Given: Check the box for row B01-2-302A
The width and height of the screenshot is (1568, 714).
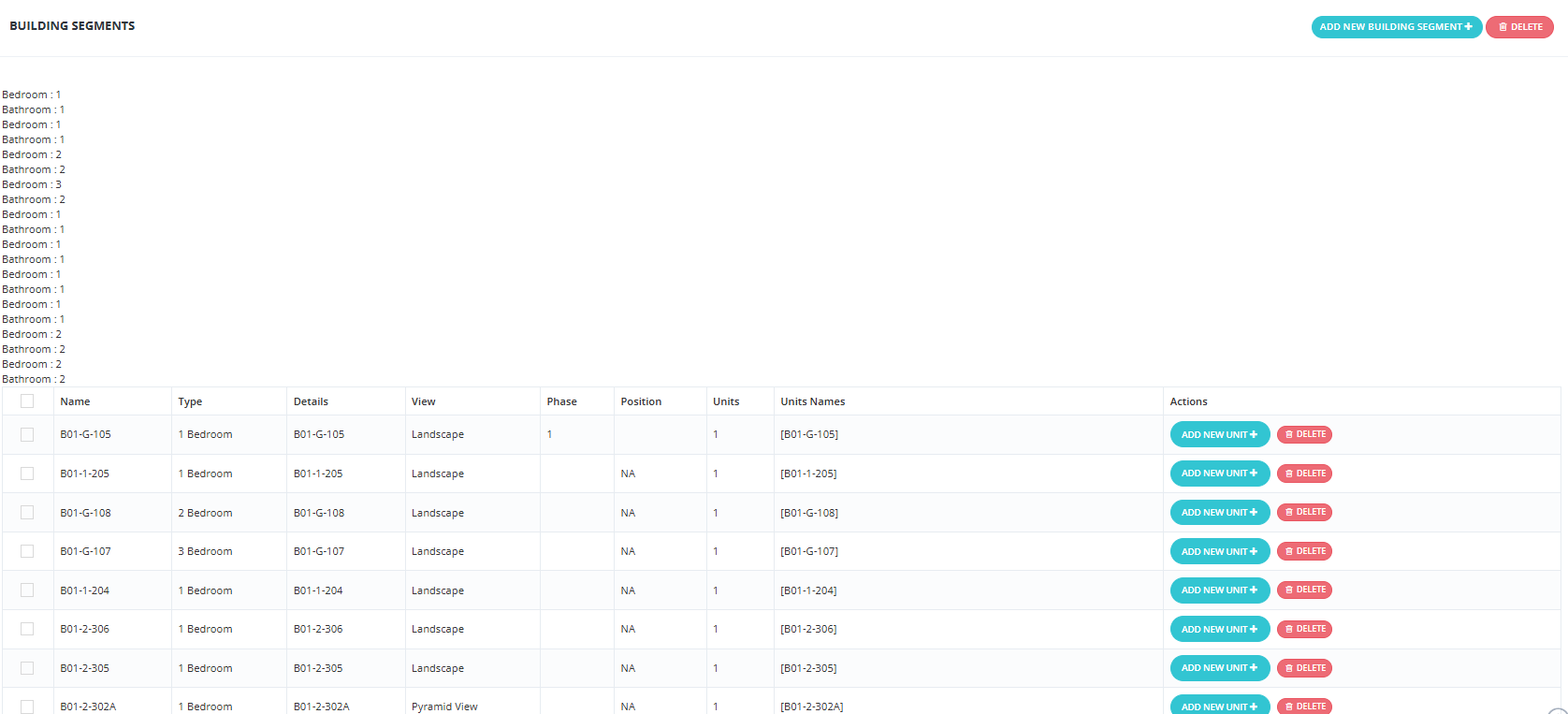Looking at the screenshot, I should 27,707.
